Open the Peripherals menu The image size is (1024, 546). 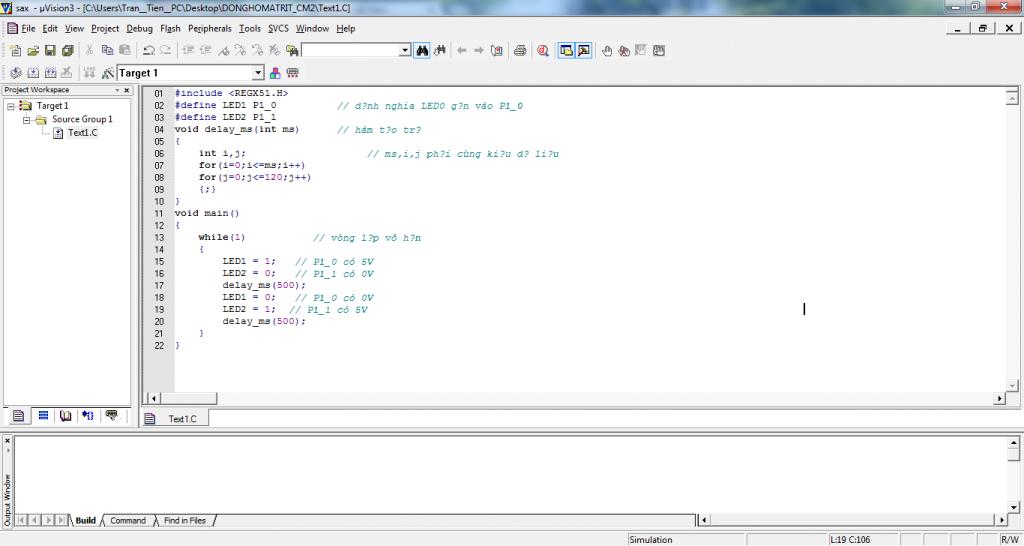click(210, 28)
